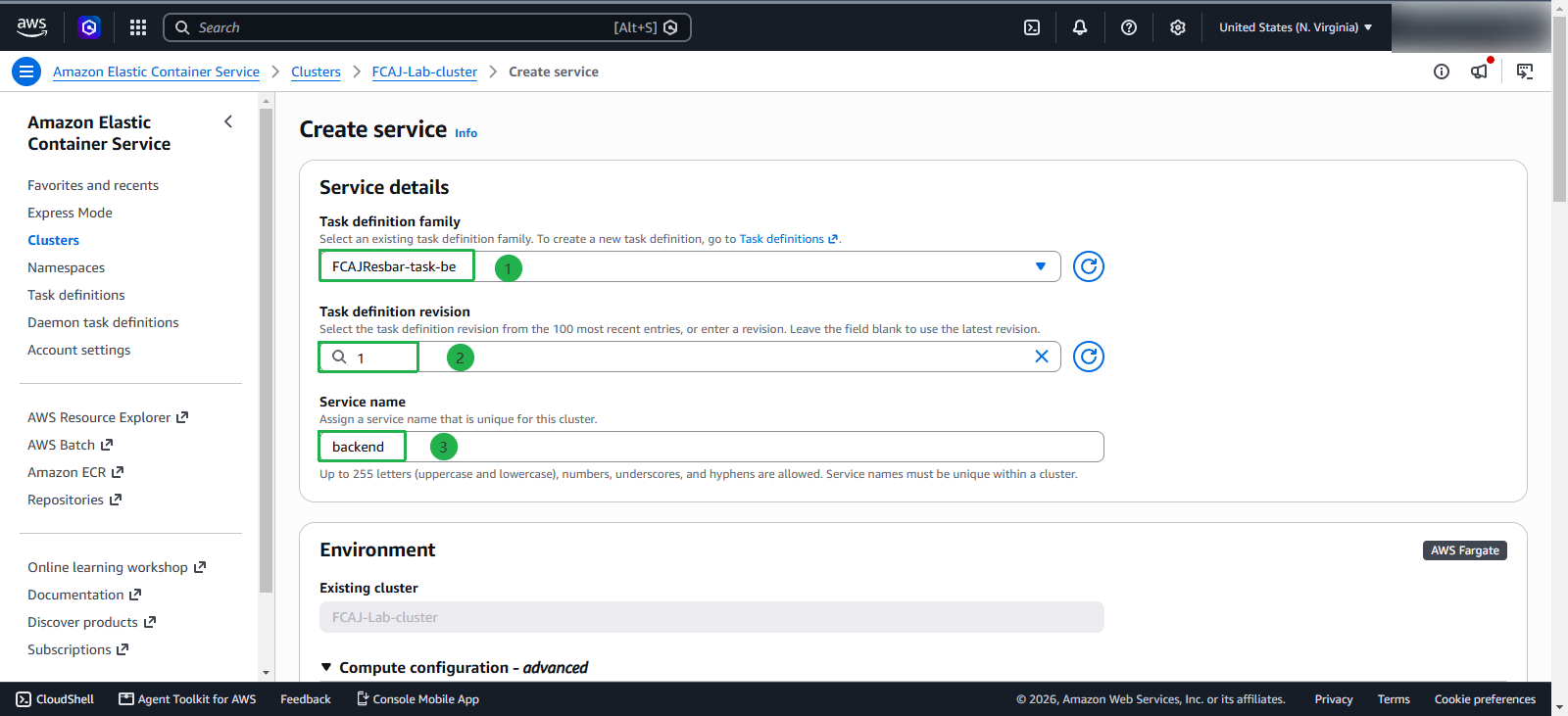The width and height of the screenshot is (1568, 716).
Task: Open the settings gear in the header
Action: point(1178,27)
